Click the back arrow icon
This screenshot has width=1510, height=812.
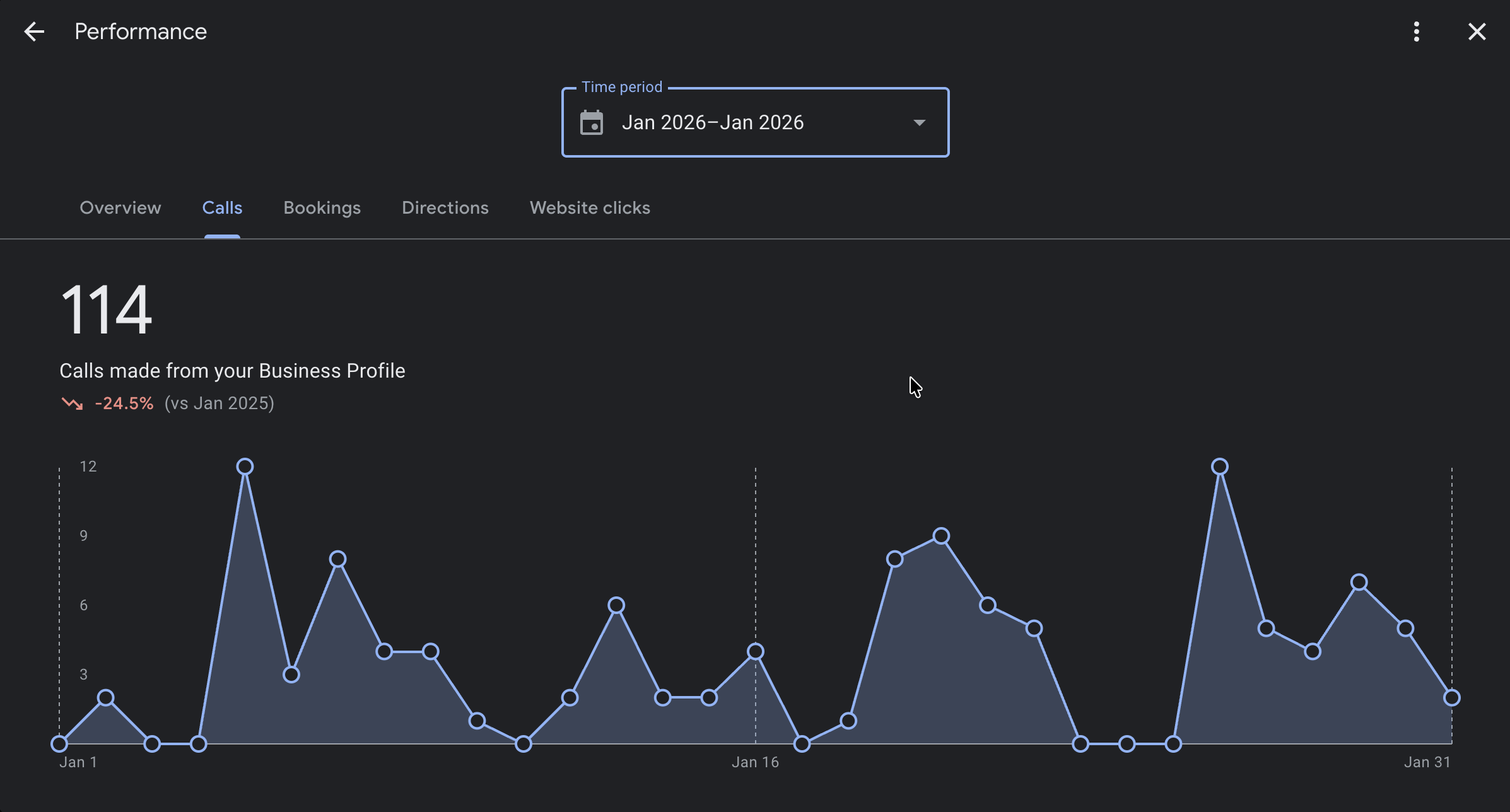pos(34,31)
